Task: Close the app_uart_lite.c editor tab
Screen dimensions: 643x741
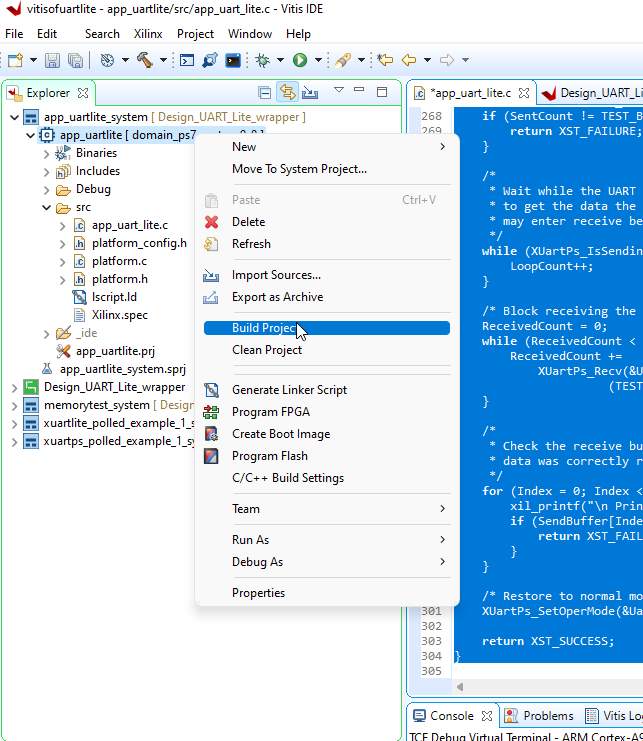Action: click(x=523, y=93)
